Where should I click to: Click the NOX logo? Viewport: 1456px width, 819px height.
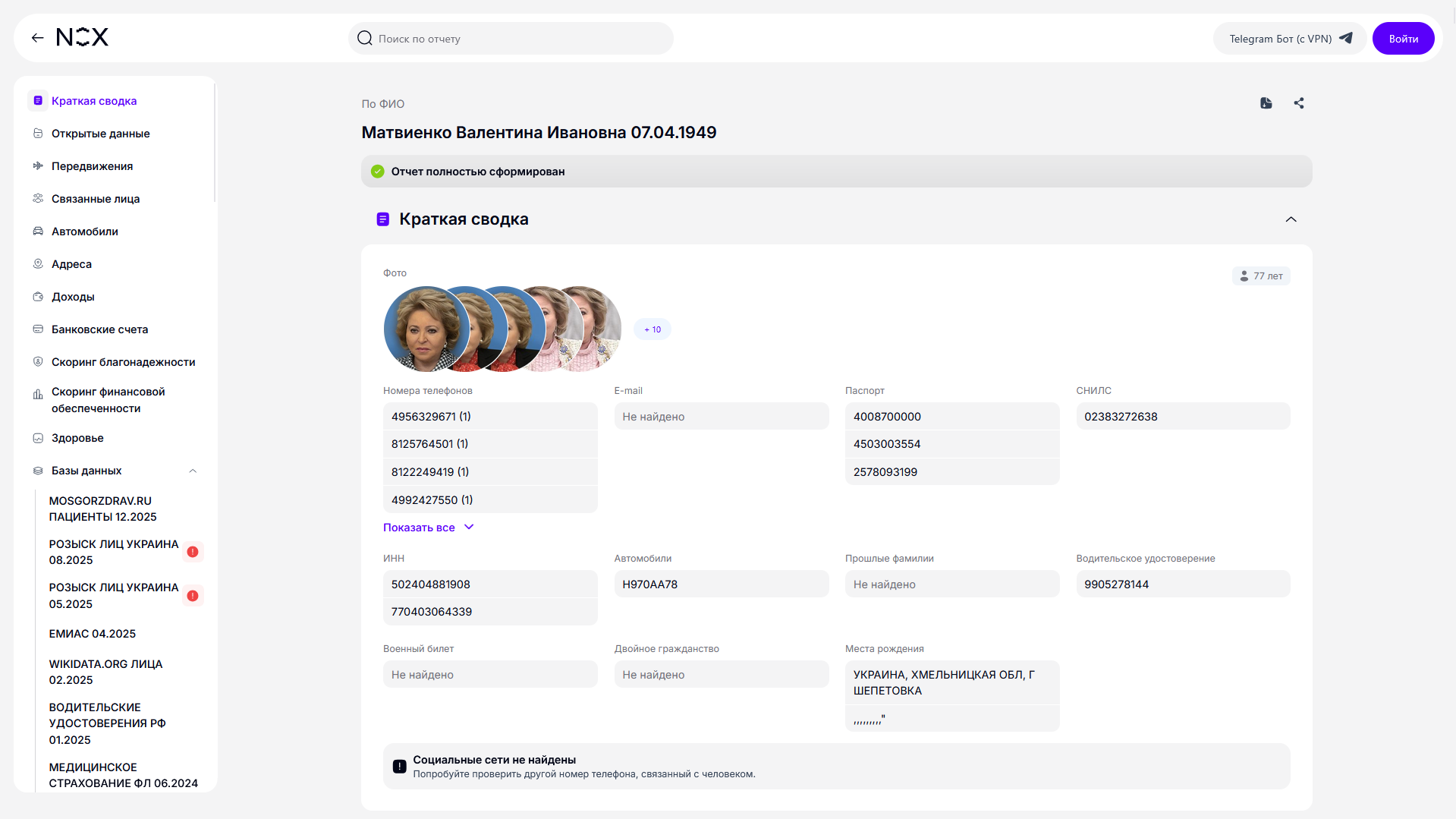pyautogui.click(x=83, y=37)
